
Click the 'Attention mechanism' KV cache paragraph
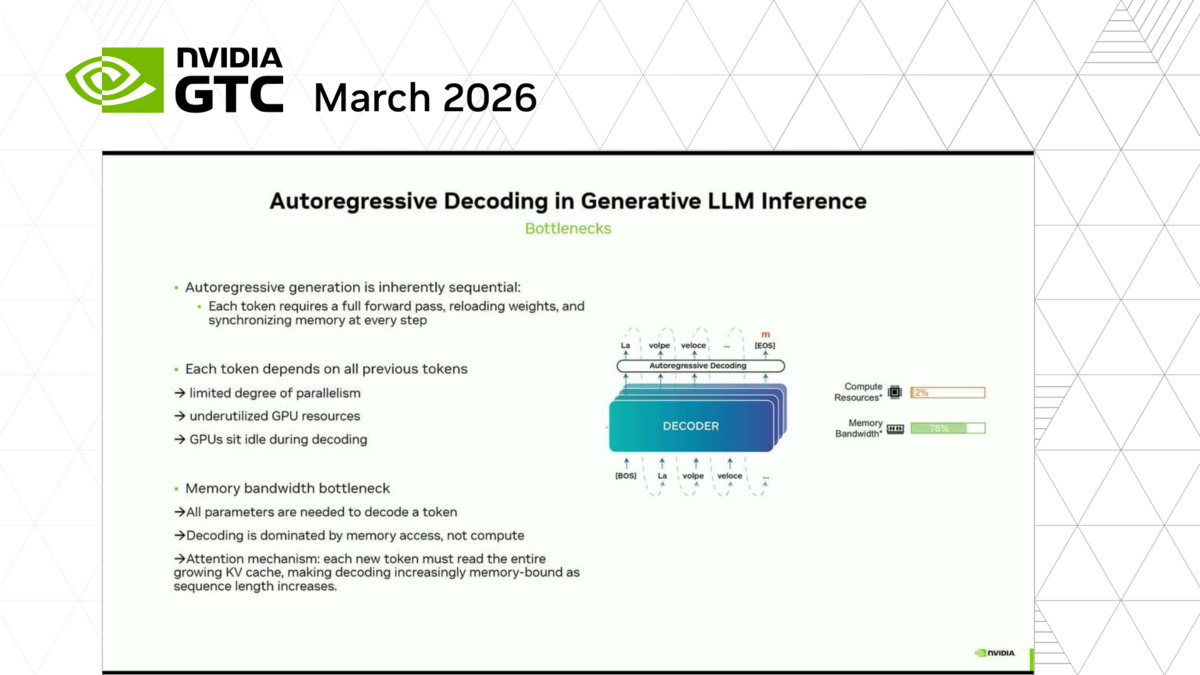coord(376,572)
